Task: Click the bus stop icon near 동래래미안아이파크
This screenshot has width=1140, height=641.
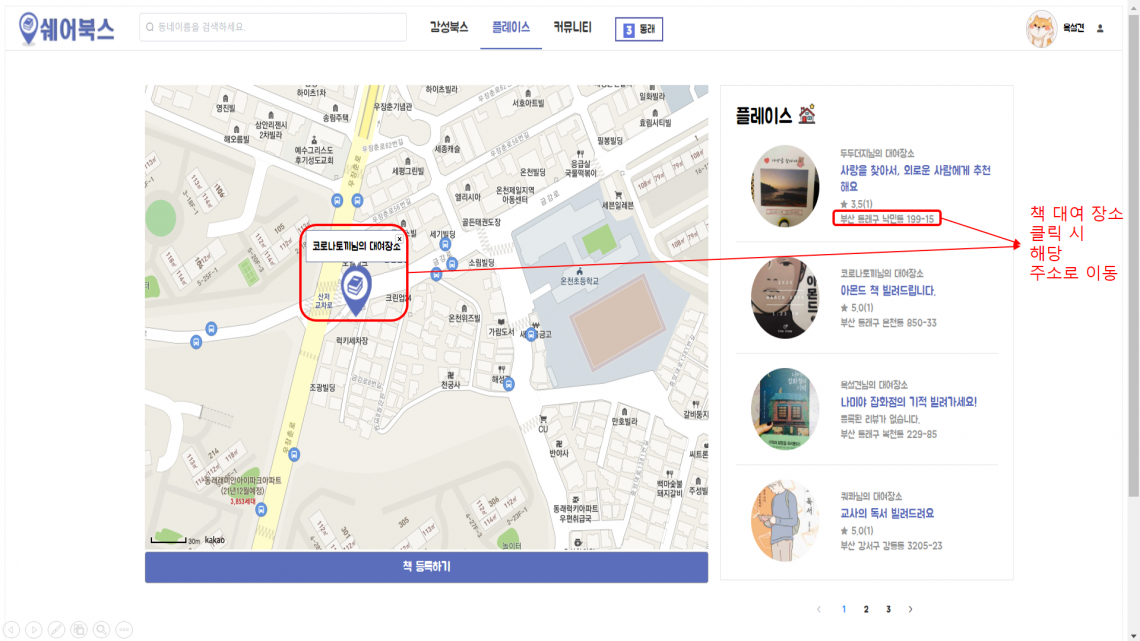Action: 261,509
